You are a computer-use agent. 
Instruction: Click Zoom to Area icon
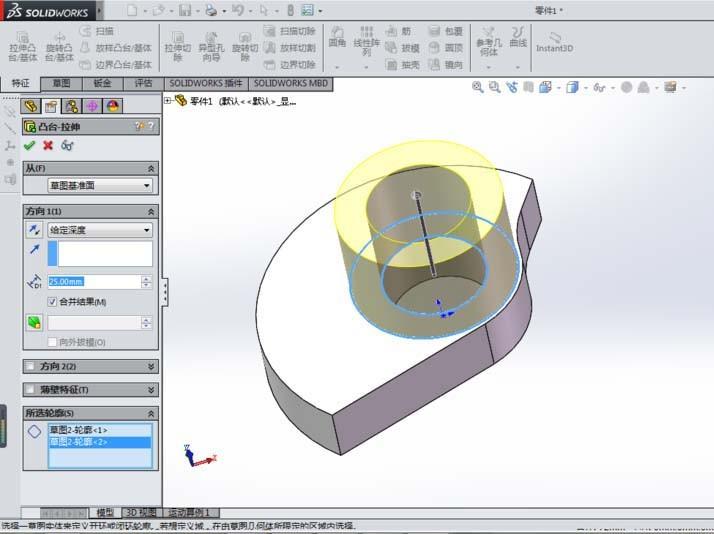coord(495,86)
